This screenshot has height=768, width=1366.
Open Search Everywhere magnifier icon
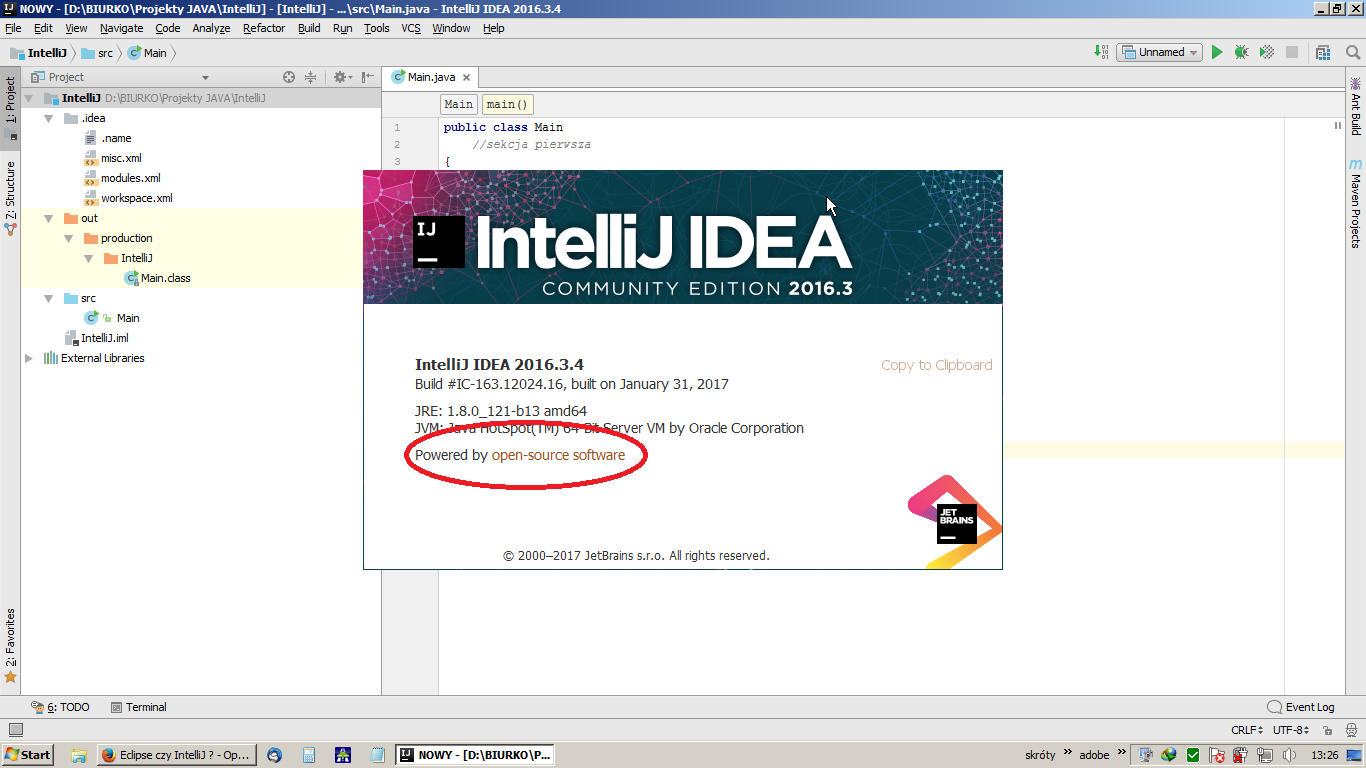point(1353,52)
